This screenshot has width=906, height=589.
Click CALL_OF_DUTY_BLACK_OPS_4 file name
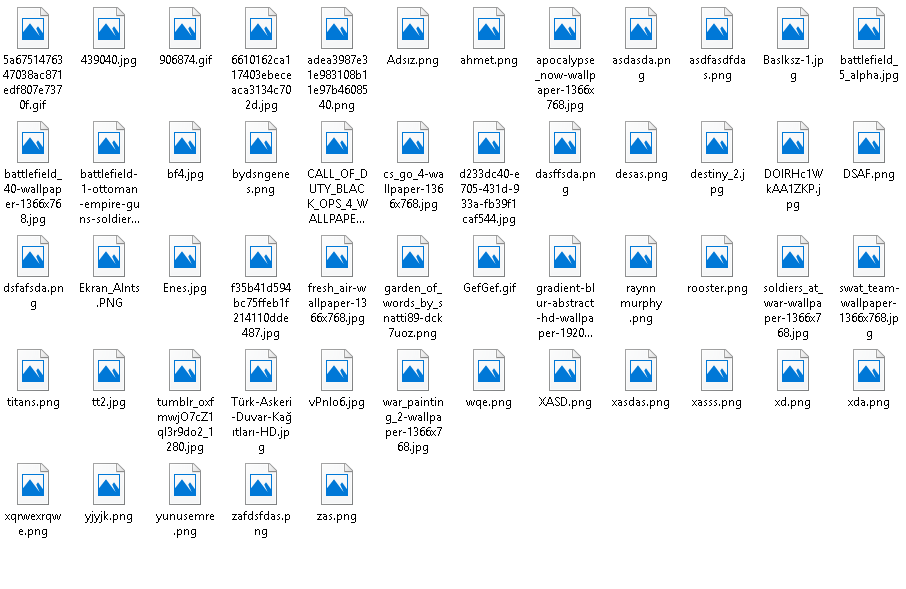coord(337,196)
